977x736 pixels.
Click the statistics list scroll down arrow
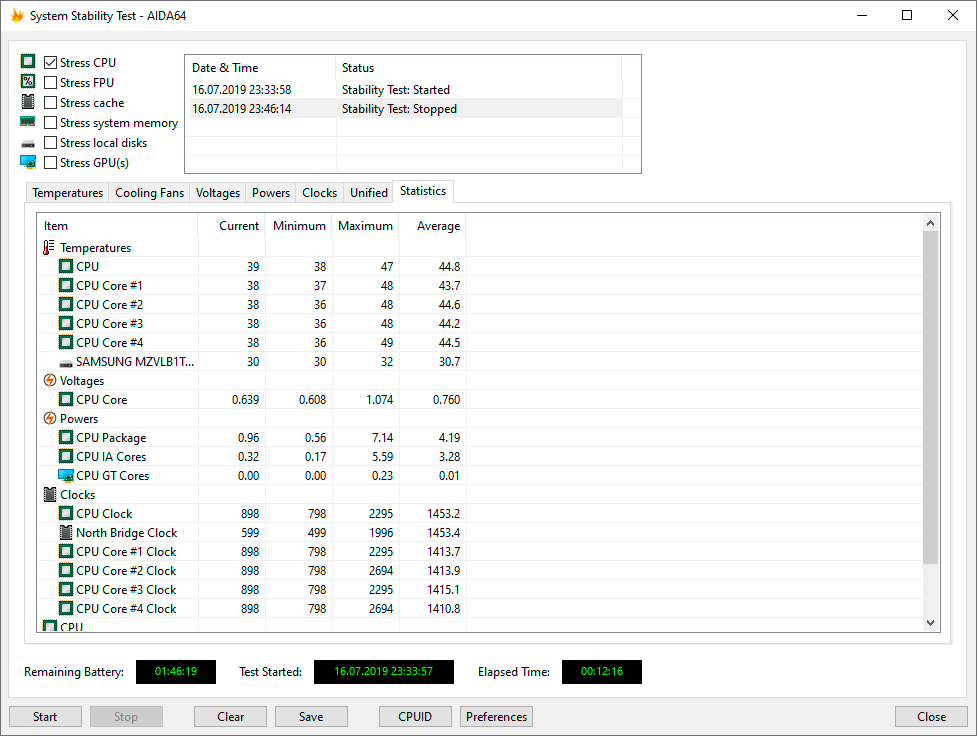[x=930, y=623]
